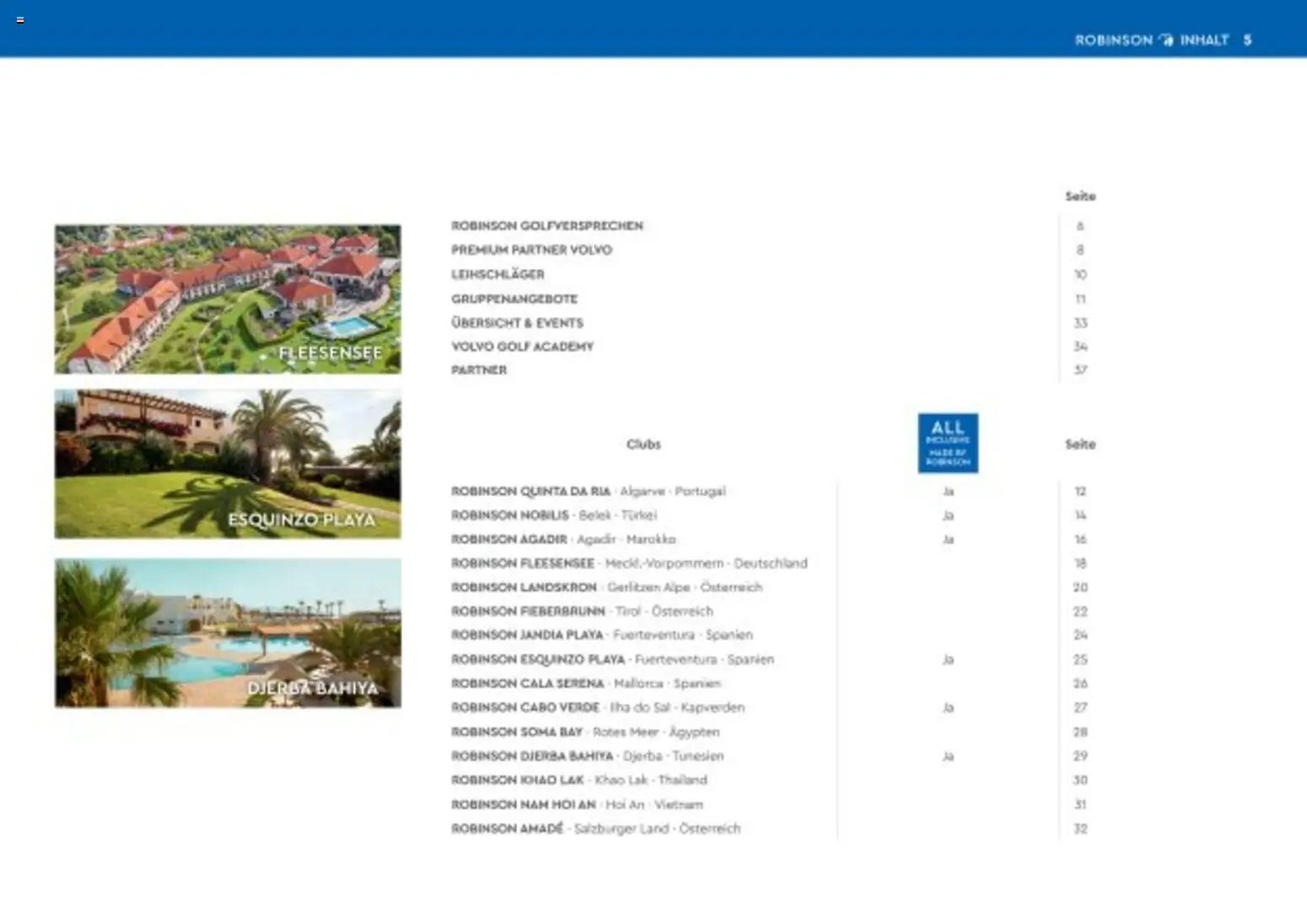Click the Robinson logo icon in header
The image size is (1307, 924).
1166,40
